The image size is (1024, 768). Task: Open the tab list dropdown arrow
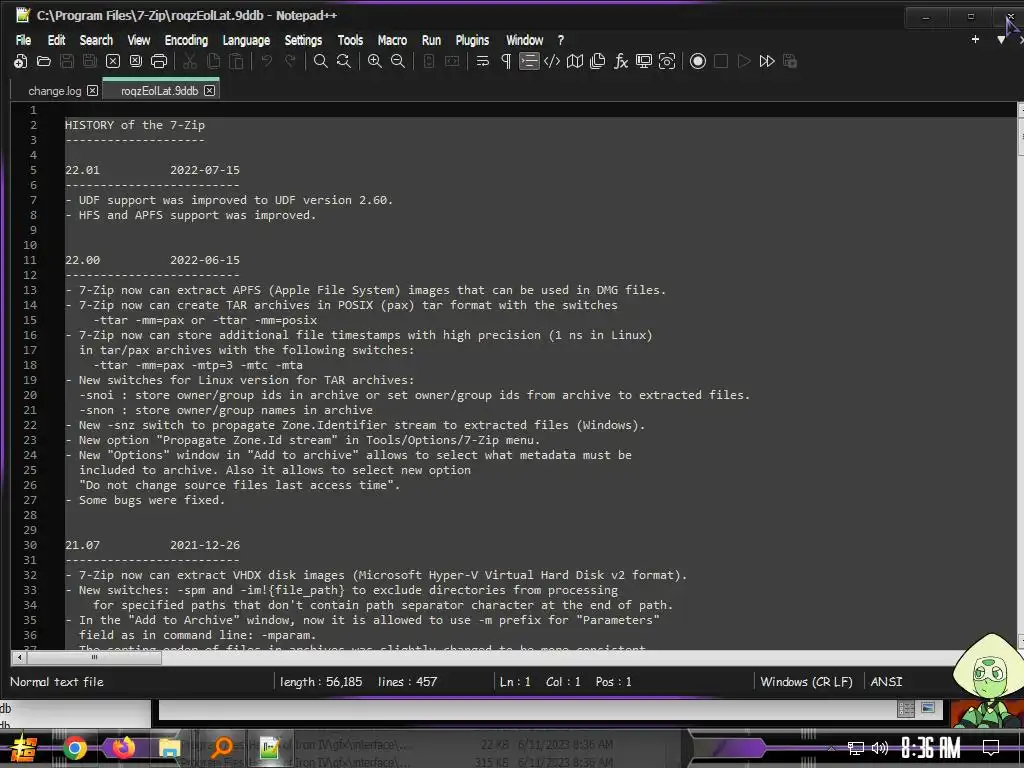[1001, 40]
